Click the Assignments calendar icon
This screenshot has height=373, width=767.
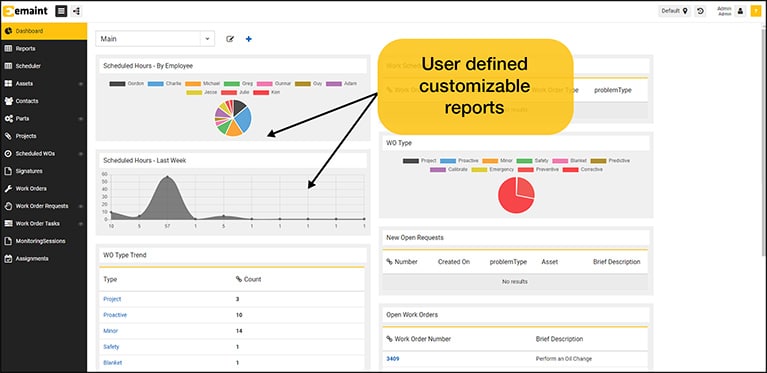(x=8, y=259)
